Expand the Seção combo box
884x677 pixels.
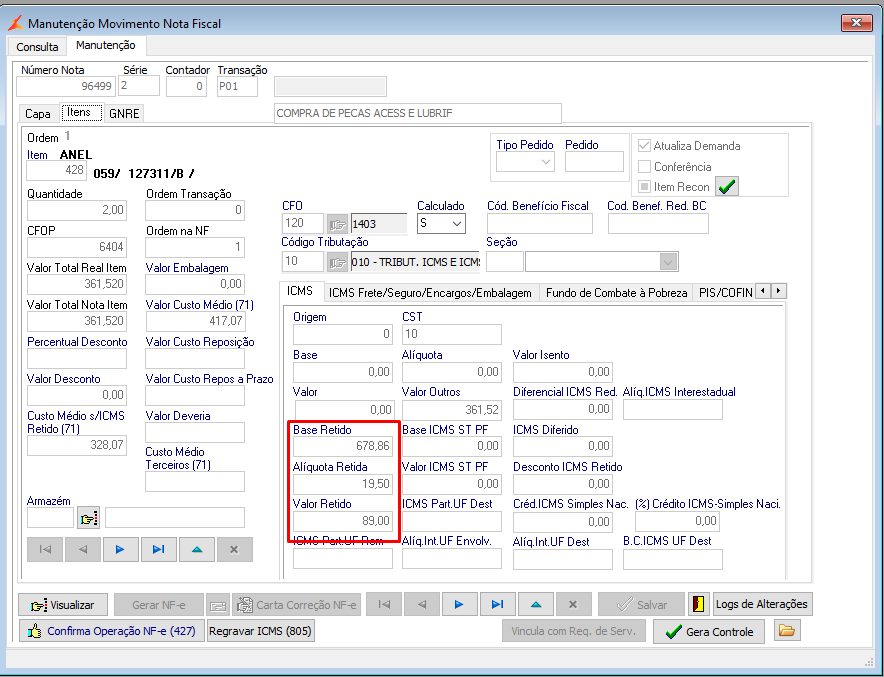pyautogui.click(x=668, y=262)
